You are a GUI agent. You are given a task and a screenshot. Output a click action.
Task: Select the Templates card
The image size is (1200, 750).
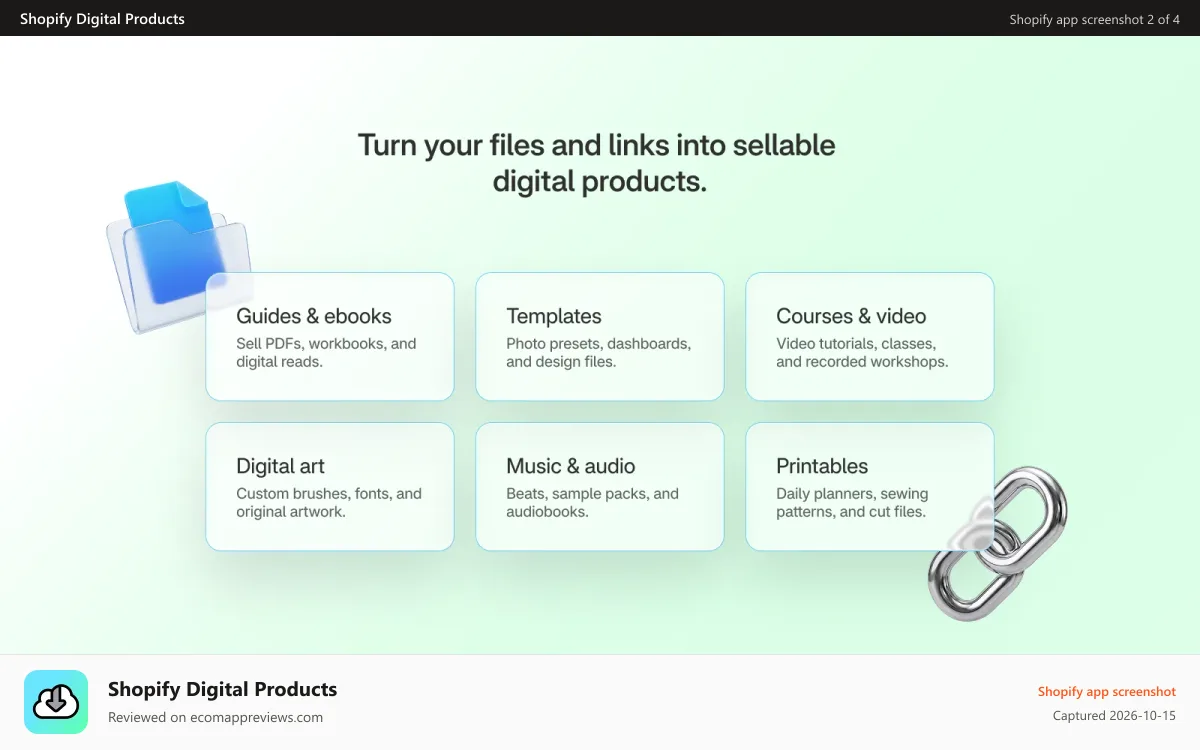pos(600,337)
